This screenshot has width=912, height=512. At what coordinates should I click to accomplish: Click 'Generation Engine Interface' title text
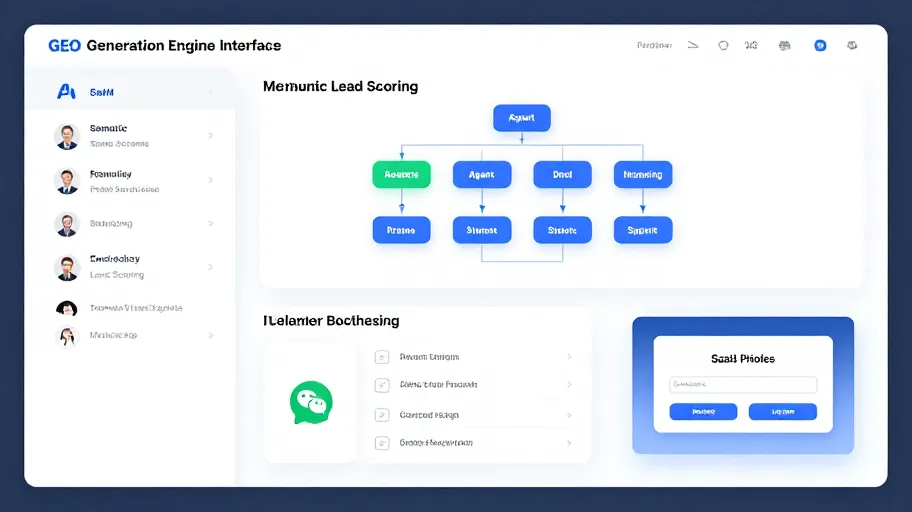coord(184,45)
